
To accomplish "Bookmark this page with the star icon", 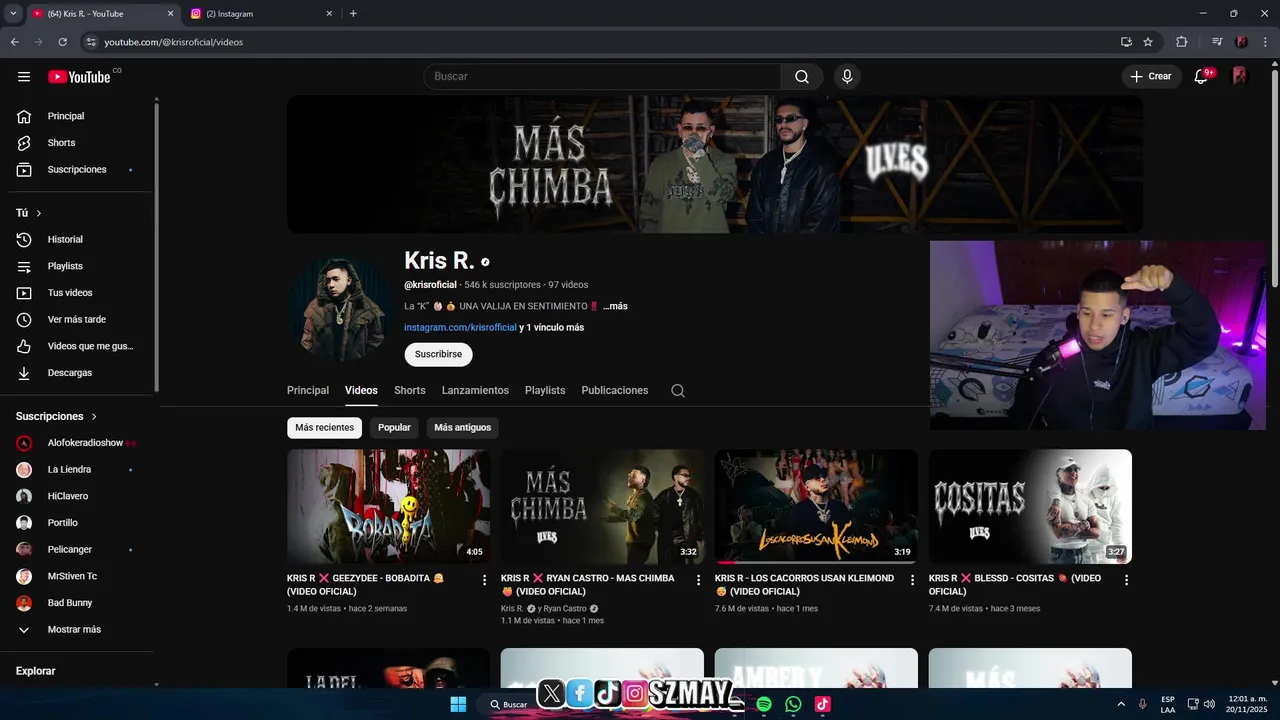I will coord(1148,42).
